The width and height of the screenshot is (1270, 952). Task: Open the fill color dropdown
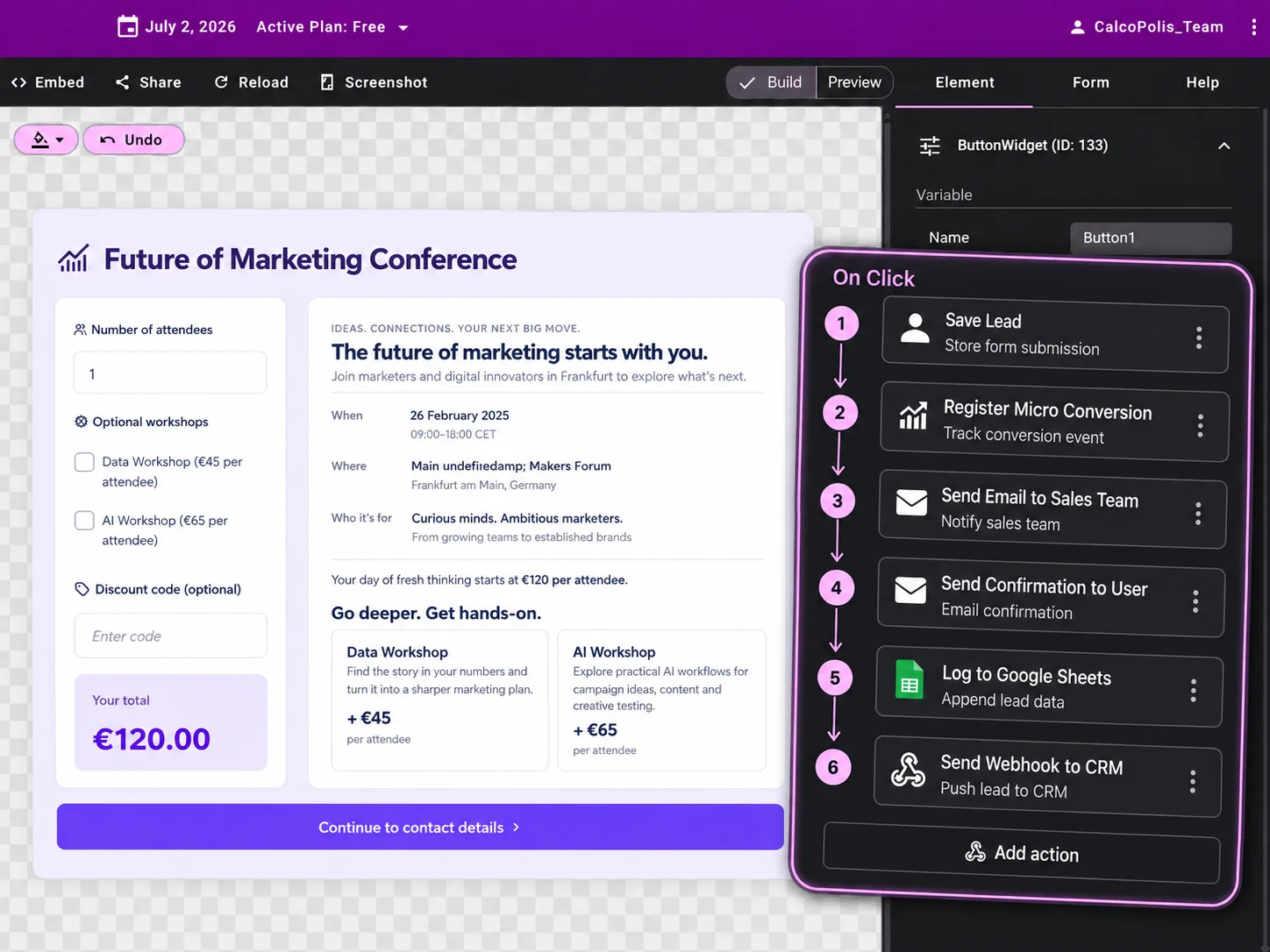[46, 139]
